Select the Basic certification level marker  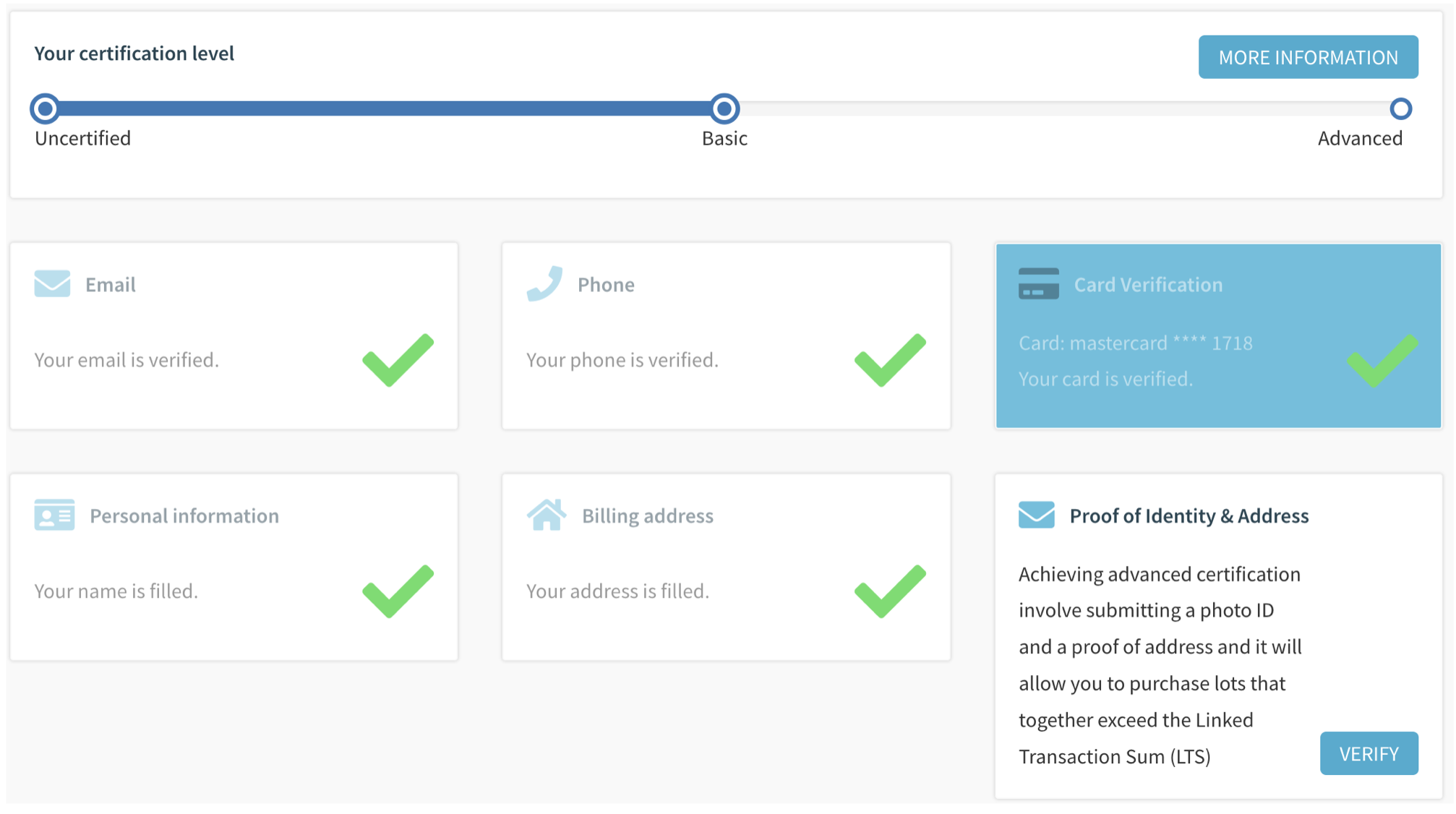(724, 108)
